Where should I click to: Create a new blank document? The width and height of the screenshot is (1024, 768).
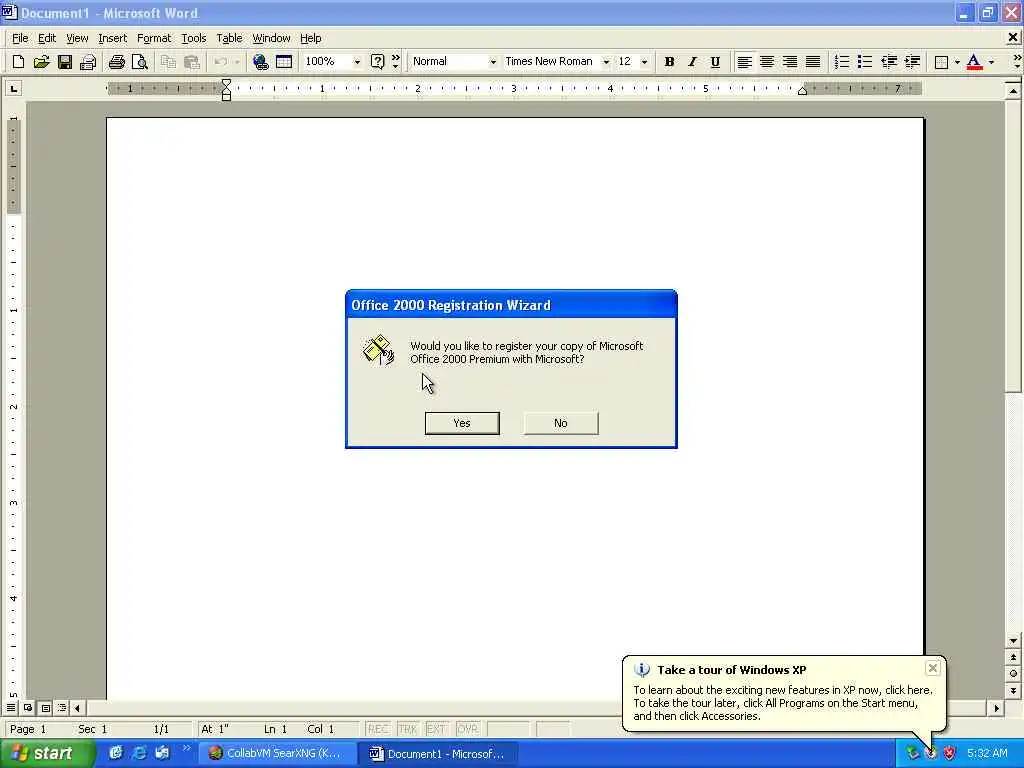click(x=18, y=62)
